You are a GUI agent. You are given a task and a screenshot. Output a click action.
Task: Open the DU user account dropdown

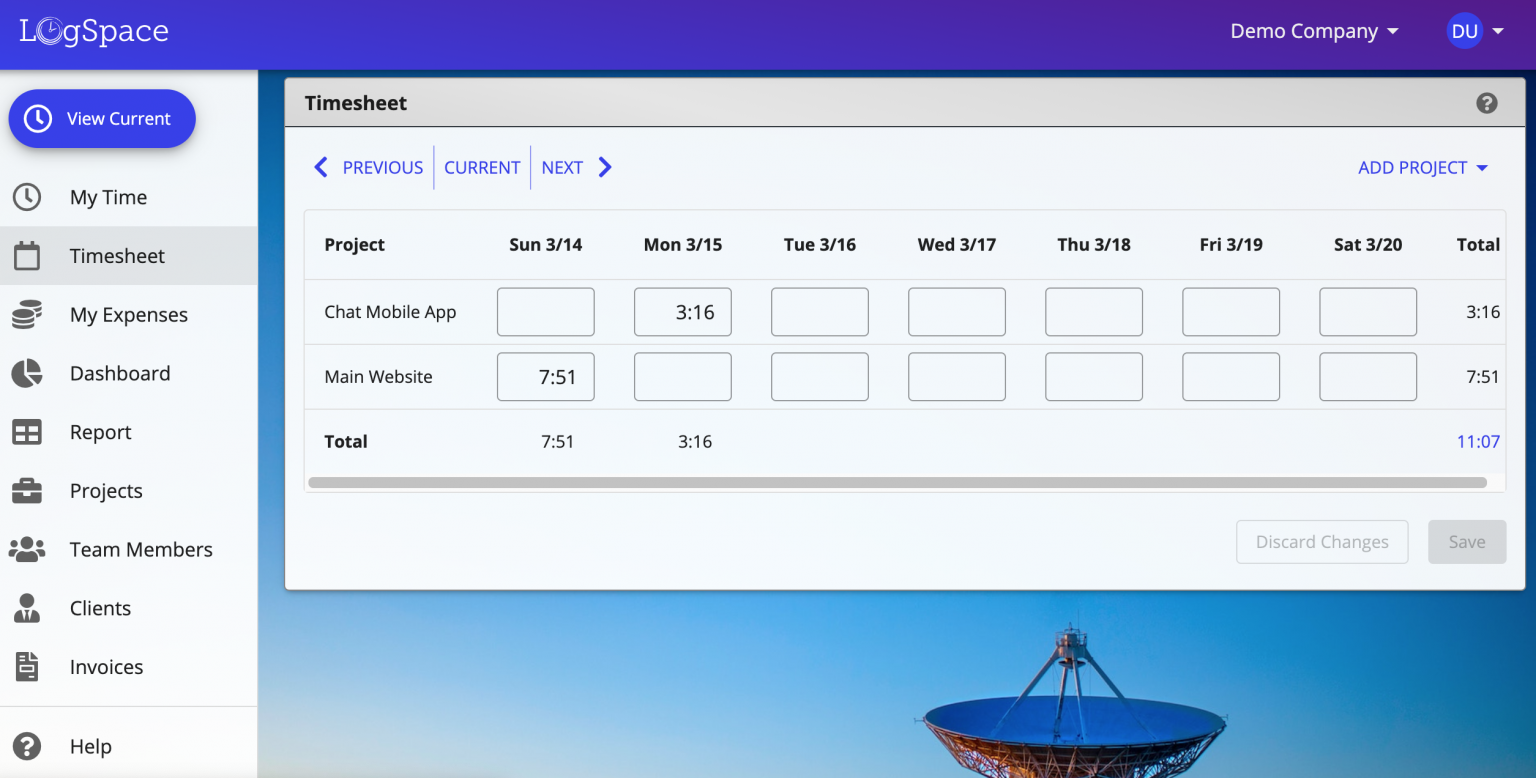1474,31
